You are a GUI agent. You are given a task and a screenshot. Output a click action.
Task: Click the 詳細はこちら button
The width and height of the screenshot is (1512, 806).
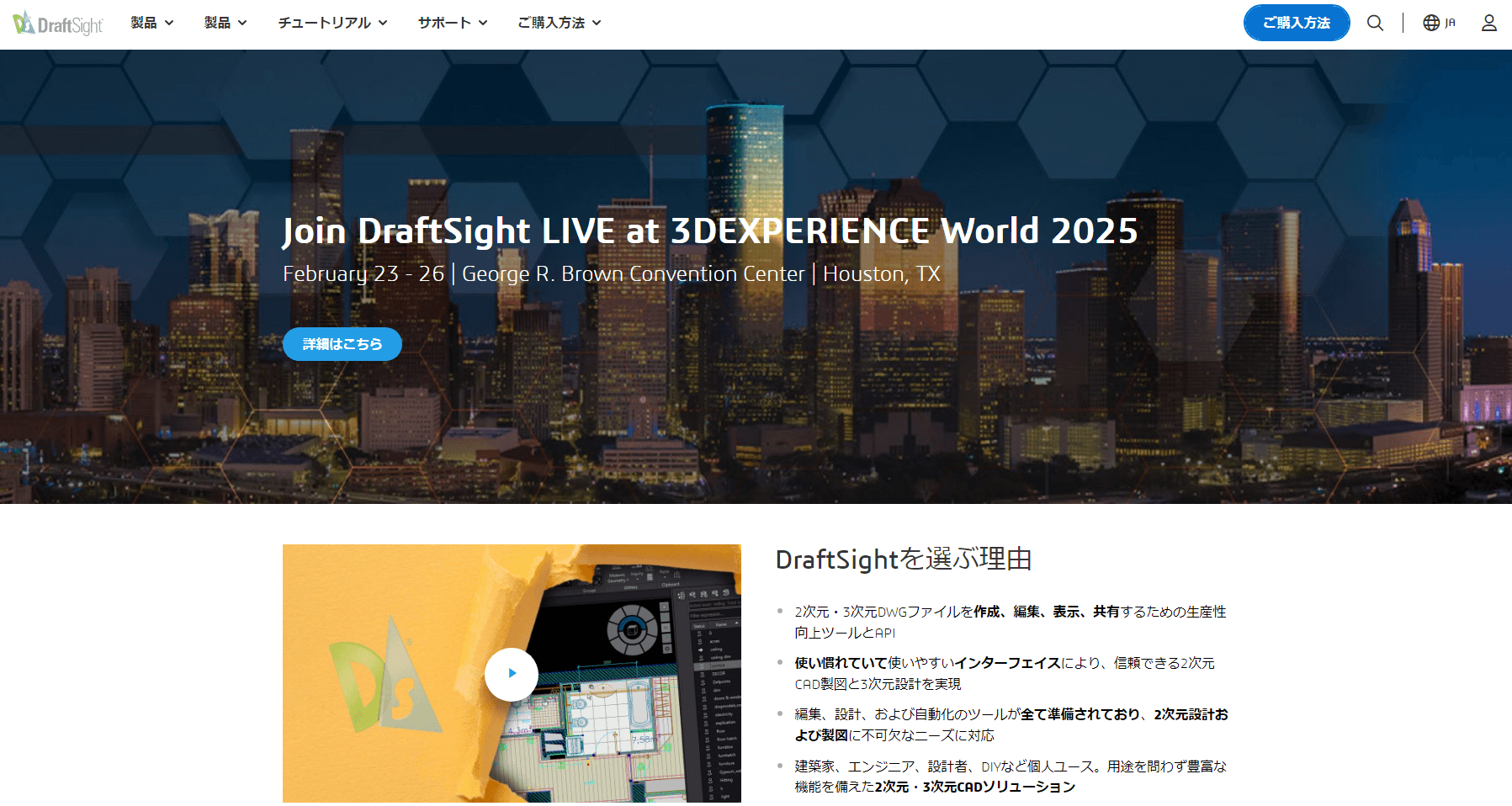coord(342,344)
